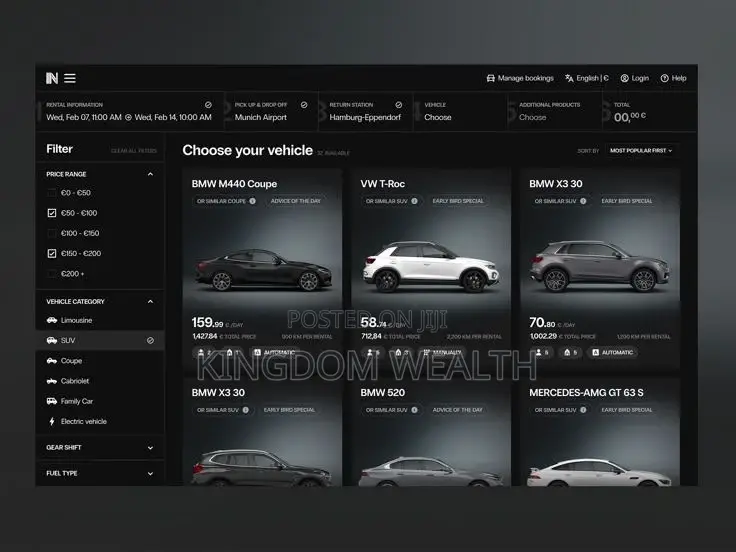Click Automatic tag on top BMW X3 30
This screenshot has height=552, width=736.
(x=613, y=353)
